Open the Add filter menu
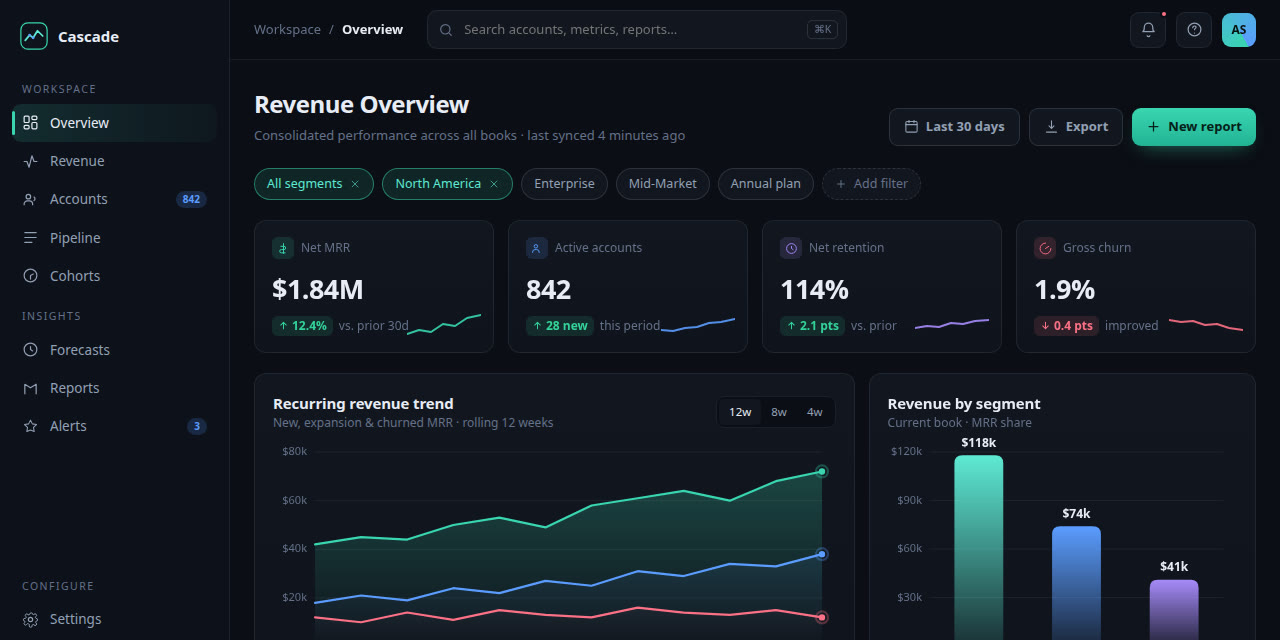 point(871,184)
